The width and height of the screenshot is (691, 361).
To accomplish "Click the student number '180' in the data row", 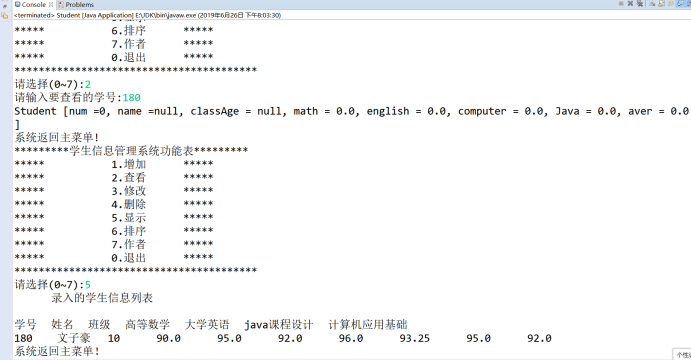I will tap(23, 338).
